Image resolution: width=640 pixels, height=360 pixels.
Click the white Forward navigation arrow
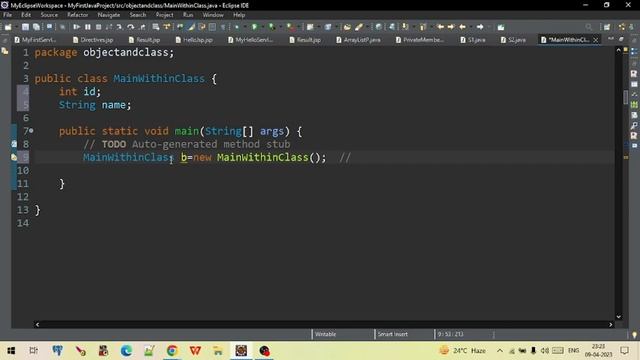click(480, 27)
